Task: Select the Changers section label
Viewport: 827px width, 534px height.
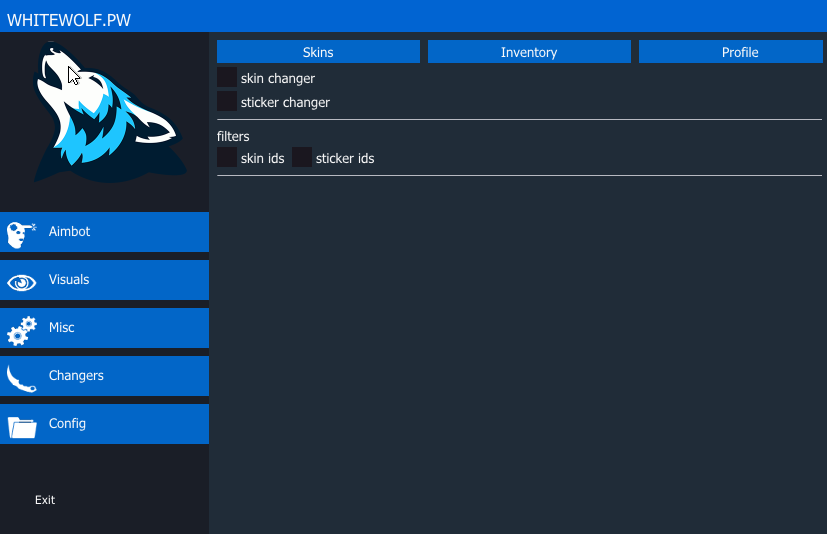Action: (x=76, y=376)
